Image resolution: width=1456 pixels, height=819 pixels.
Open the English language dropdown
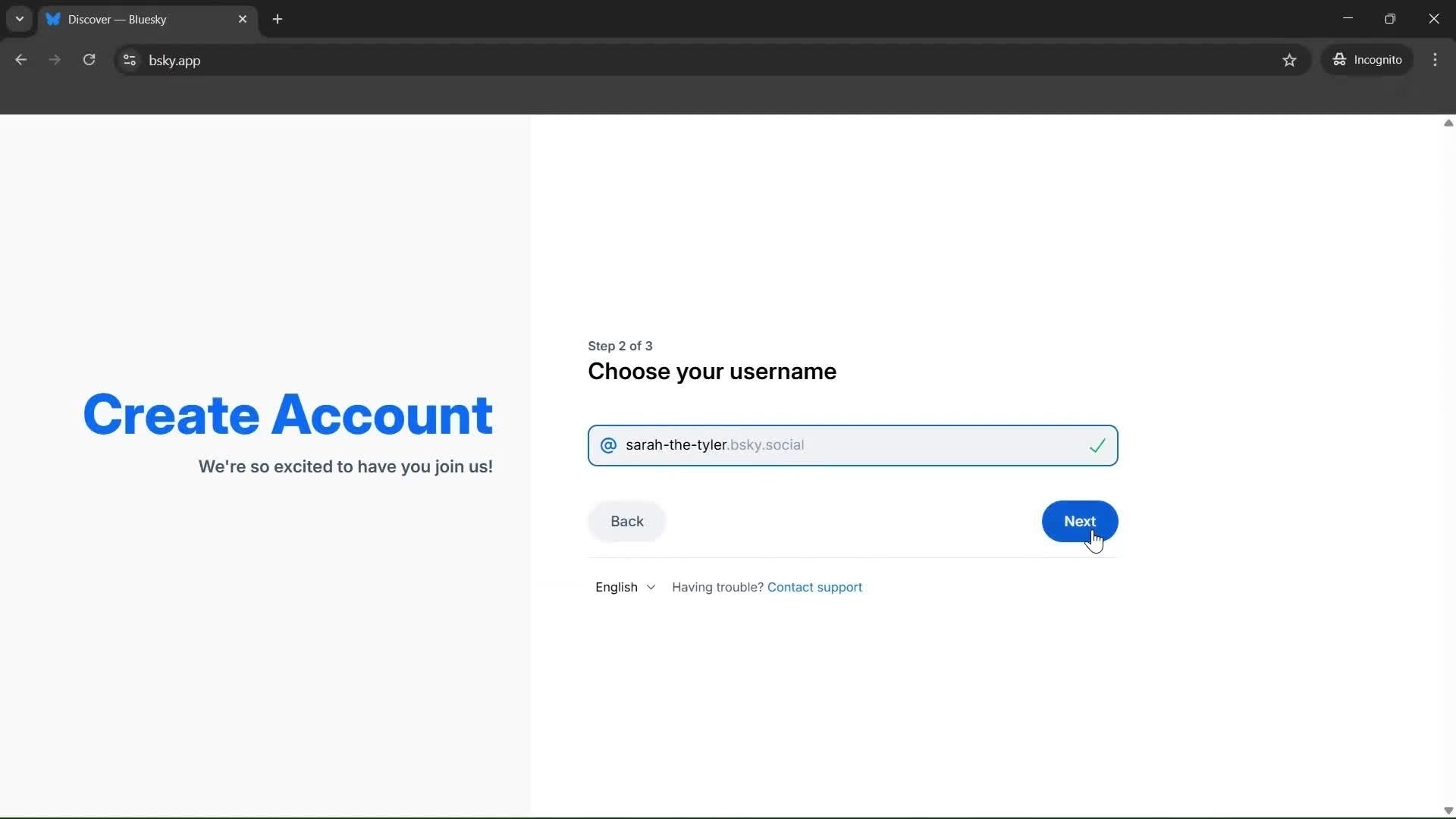click(x=624, y=587)
